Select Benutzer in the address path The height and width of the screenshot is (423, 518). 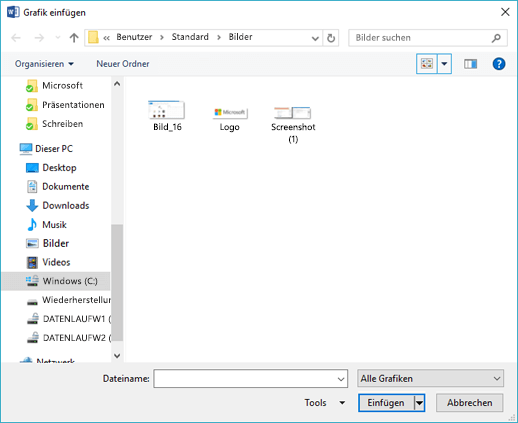point(134,37)
